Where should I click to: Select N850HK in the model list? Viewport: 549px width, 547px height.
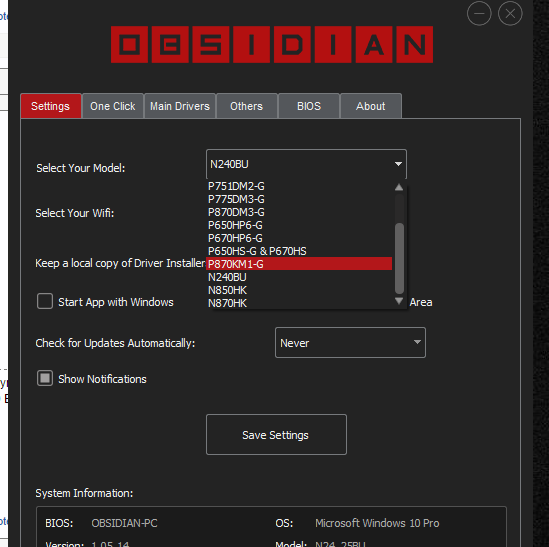(299, 290)
